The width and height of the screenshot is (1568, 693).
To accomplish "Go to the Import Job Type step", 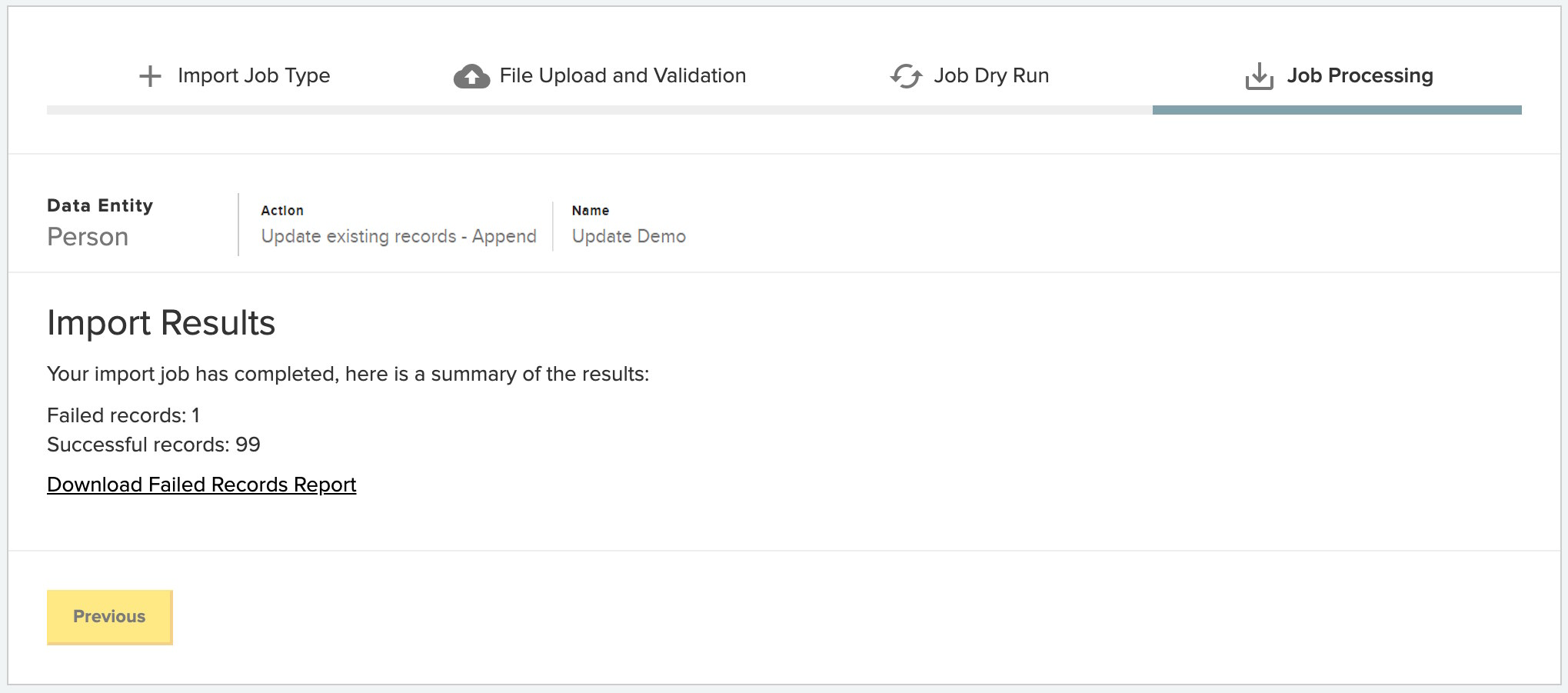I will coord(254,75).
